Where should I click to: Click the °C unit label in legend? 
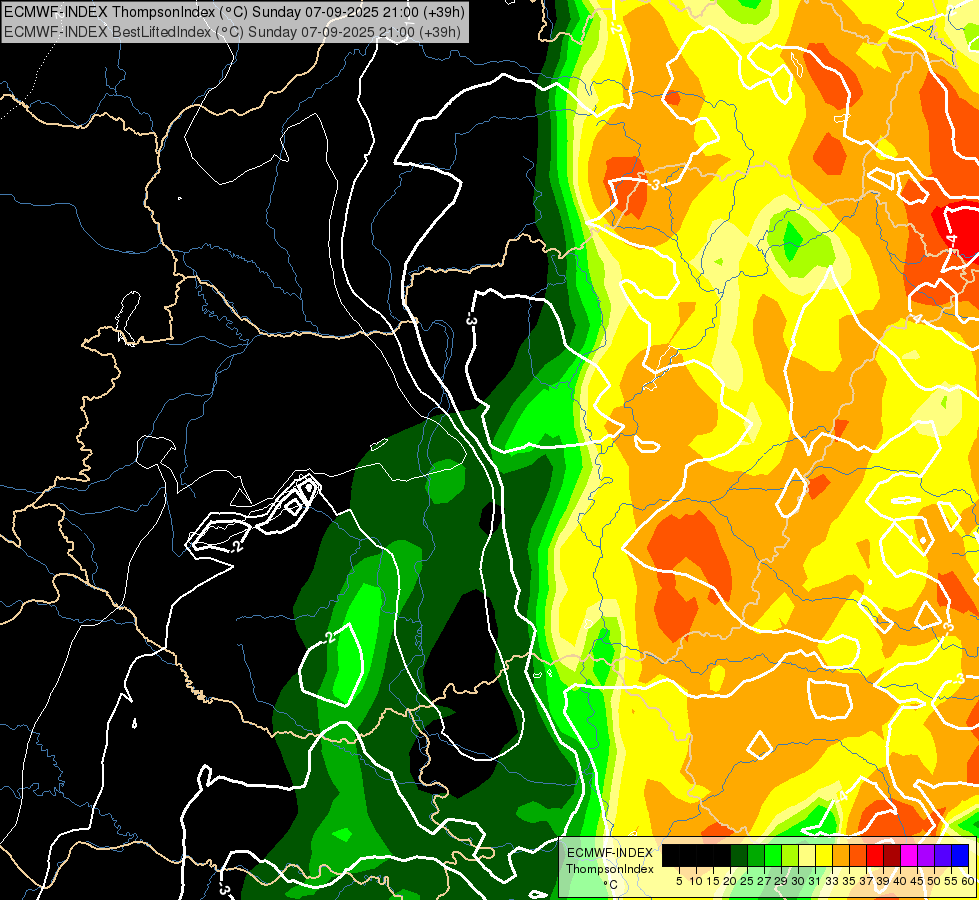(x=610, y=885)
